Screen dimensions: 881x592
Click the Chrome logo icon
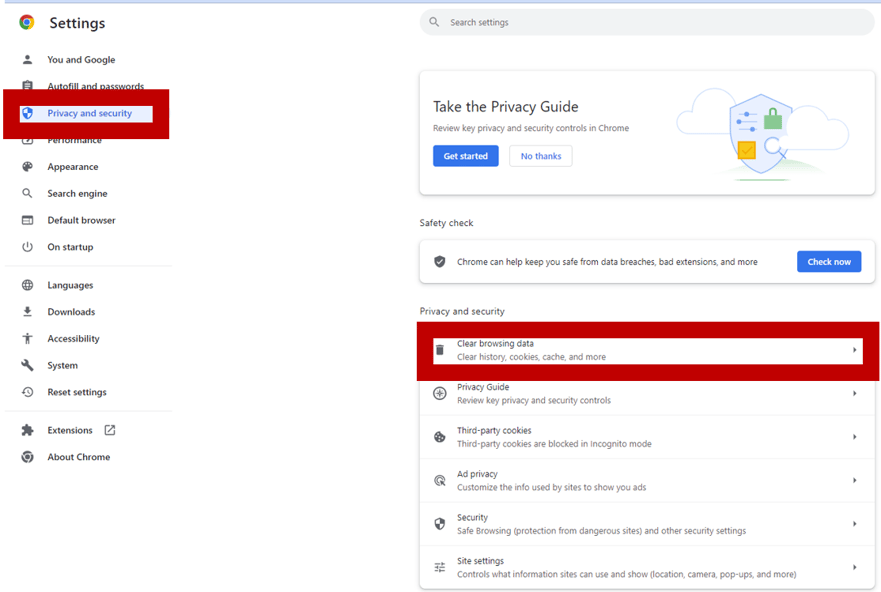(26, 22)
